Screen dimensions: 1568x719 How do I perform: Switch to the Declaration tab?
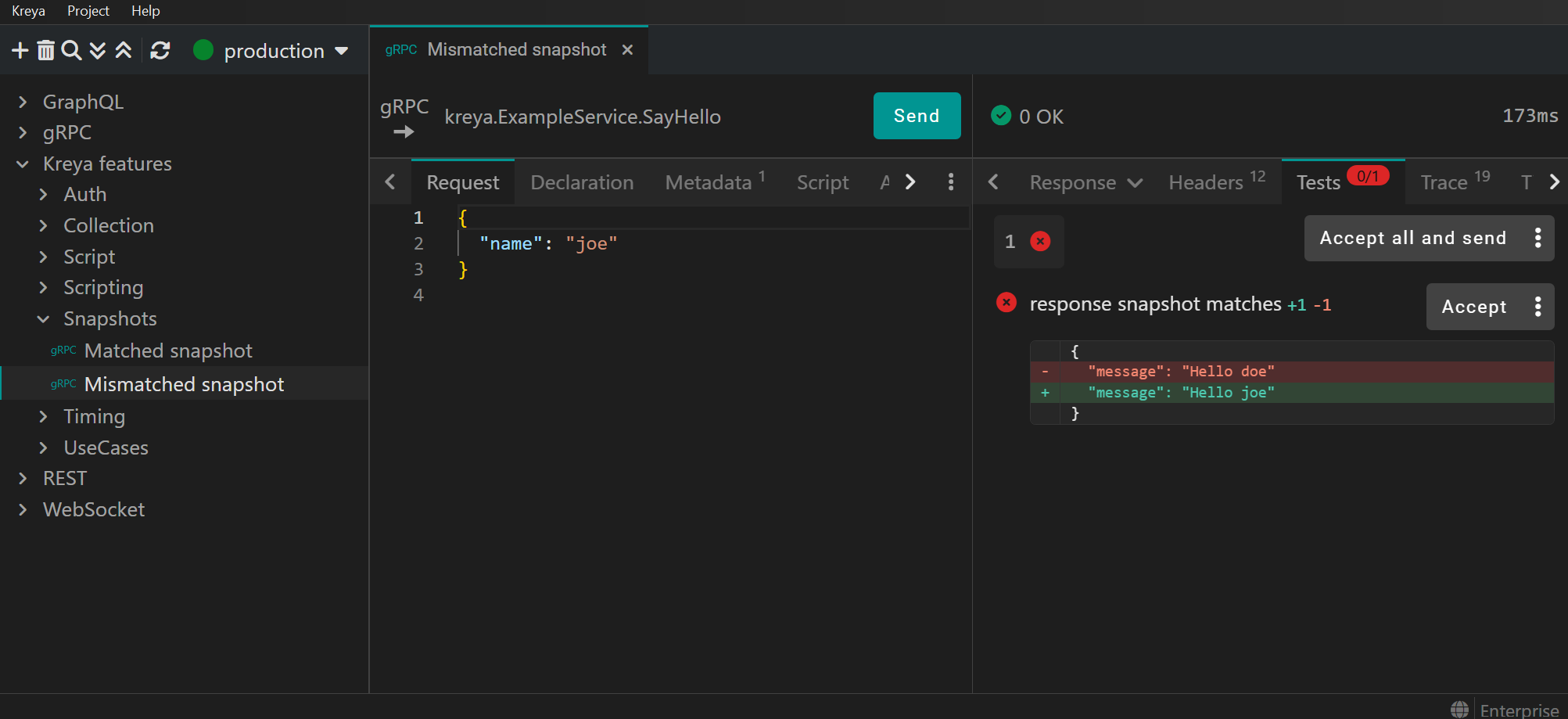[582, 182]
